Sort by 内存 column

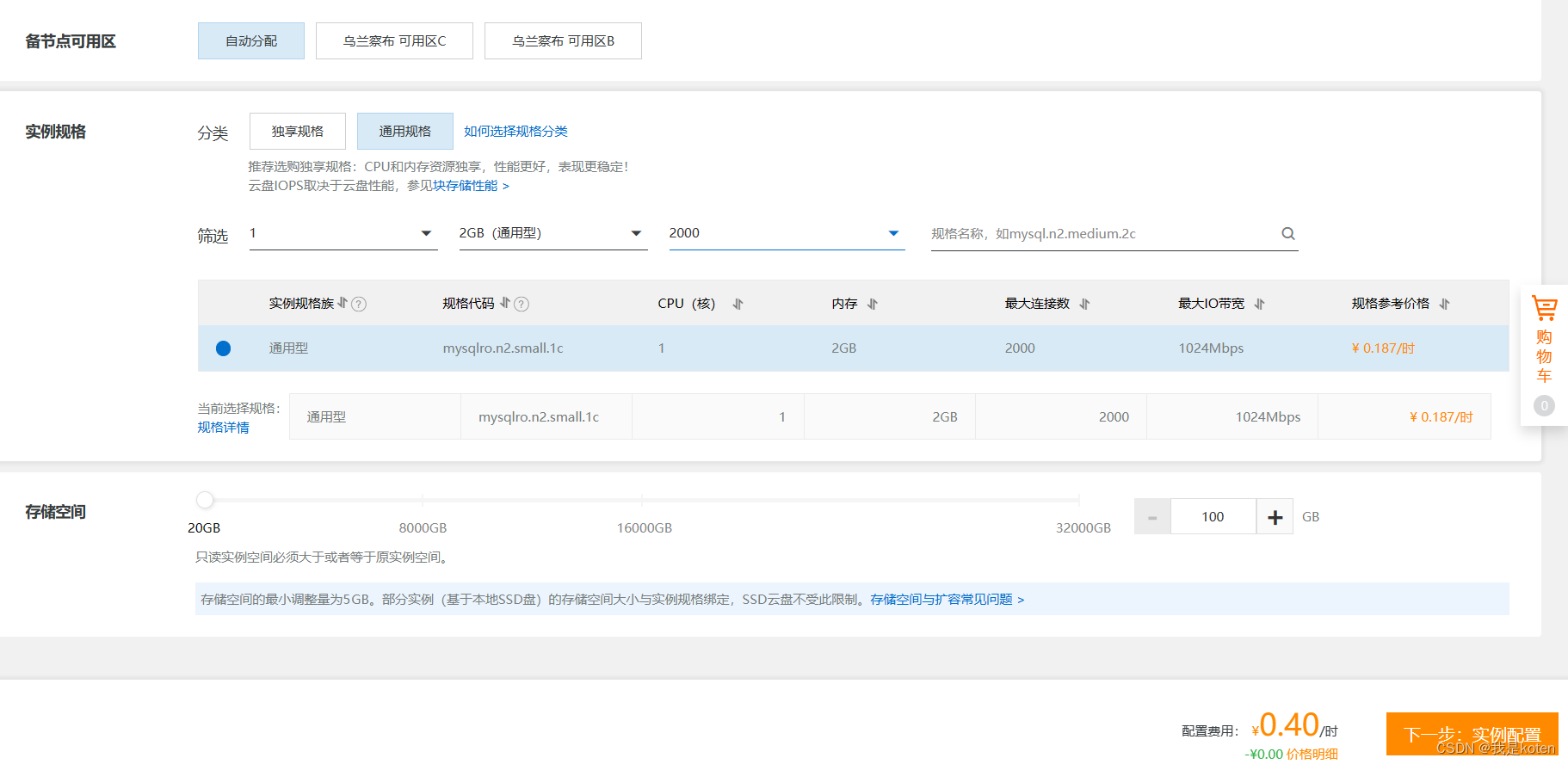873,304
